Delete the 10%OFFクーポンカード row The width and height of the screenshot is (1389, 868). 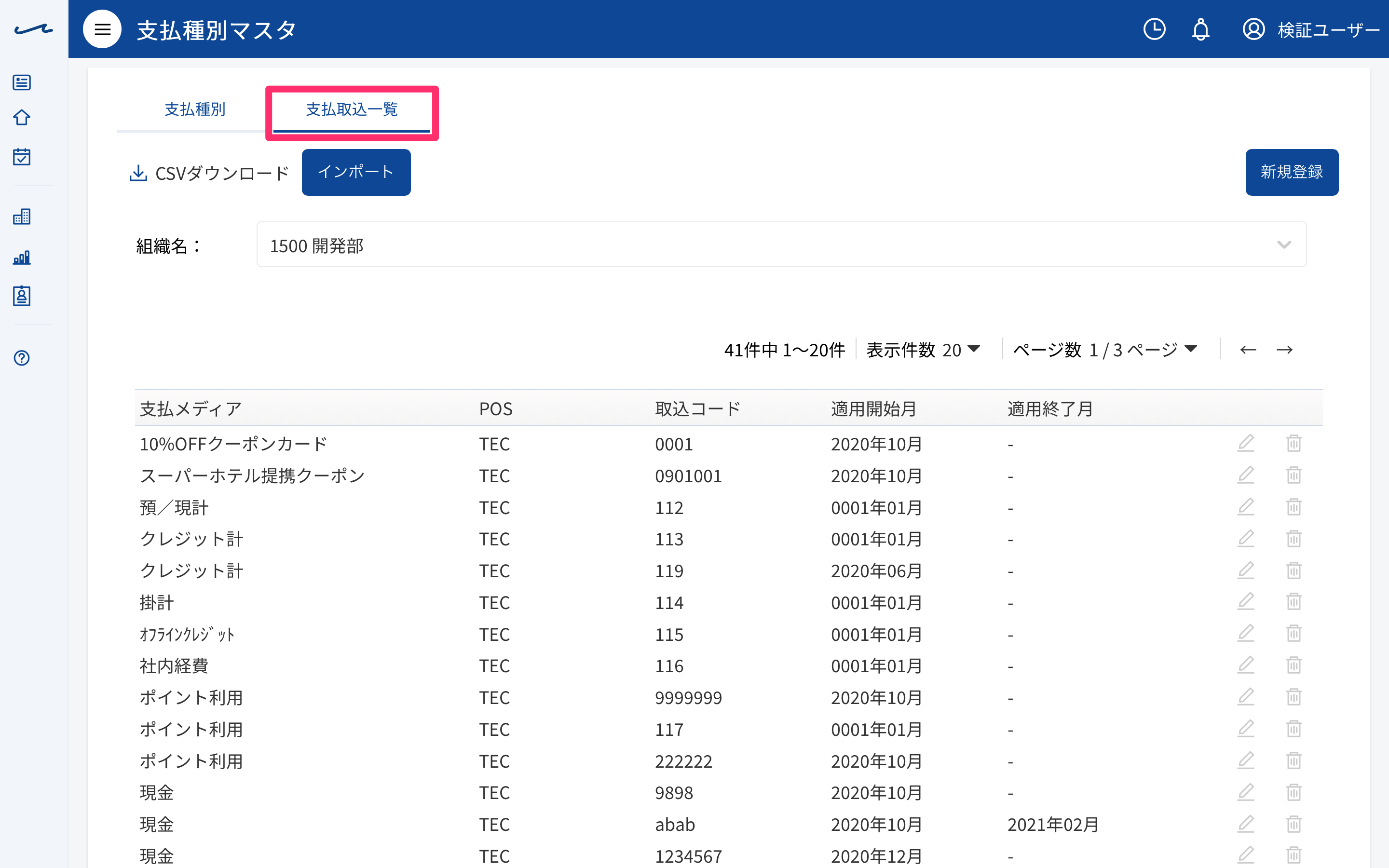(1294, 443)
